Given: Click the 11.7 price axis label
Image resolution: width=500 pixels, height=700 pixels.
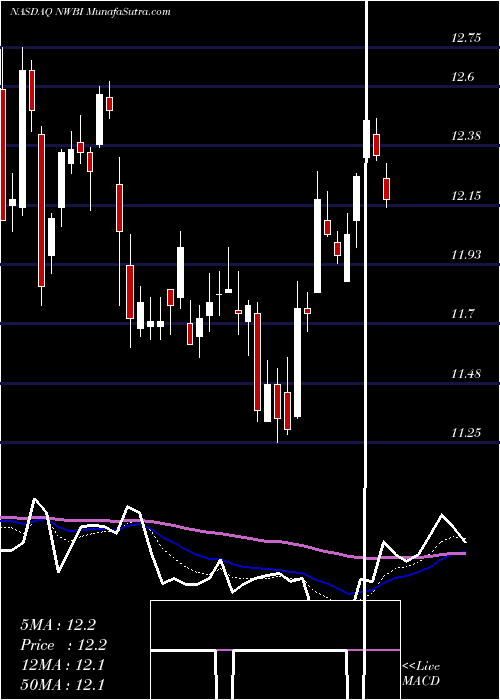Looking at the screenshot, I should [462, 314].
